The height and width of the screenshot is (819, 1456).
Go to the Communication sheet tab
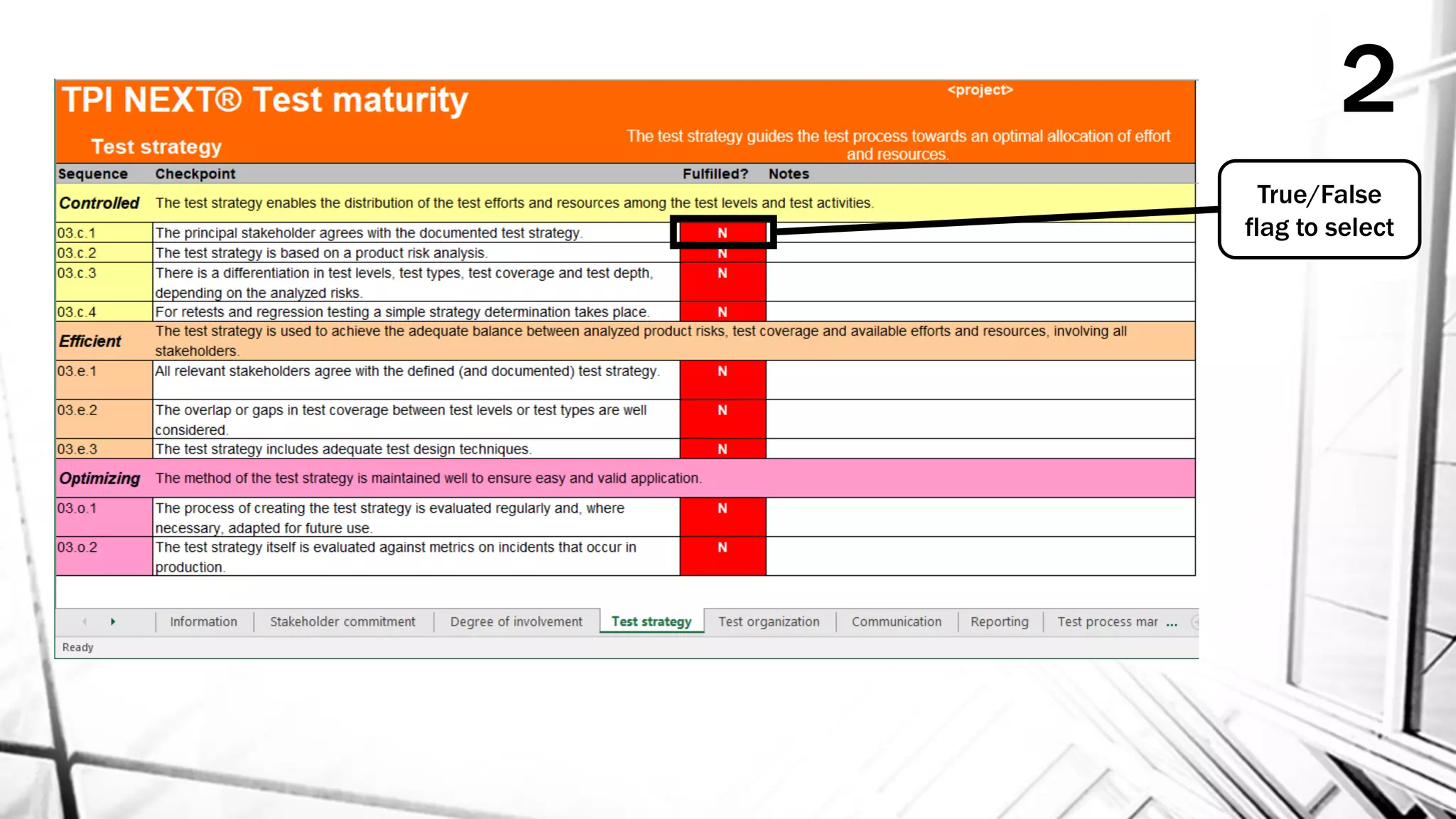click(896, 622)
